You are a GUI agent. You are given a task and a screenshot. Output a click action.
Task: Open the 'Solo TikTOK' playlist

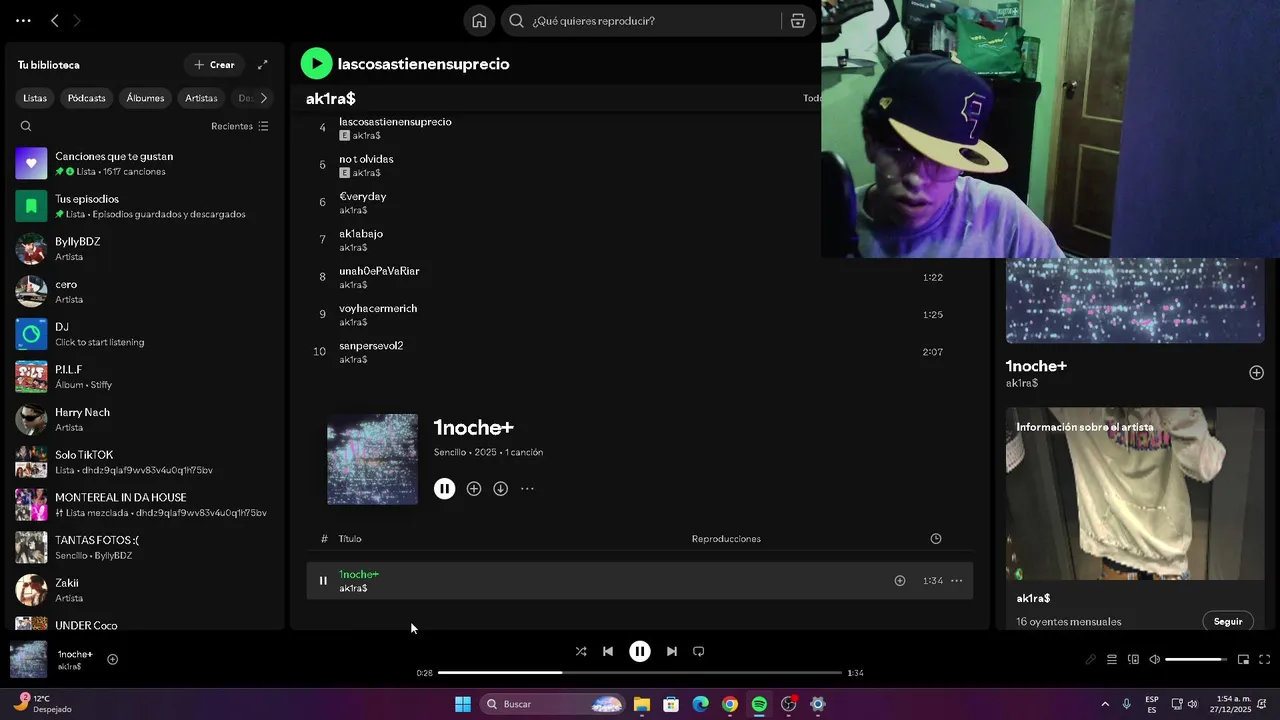tap(144, 462)
